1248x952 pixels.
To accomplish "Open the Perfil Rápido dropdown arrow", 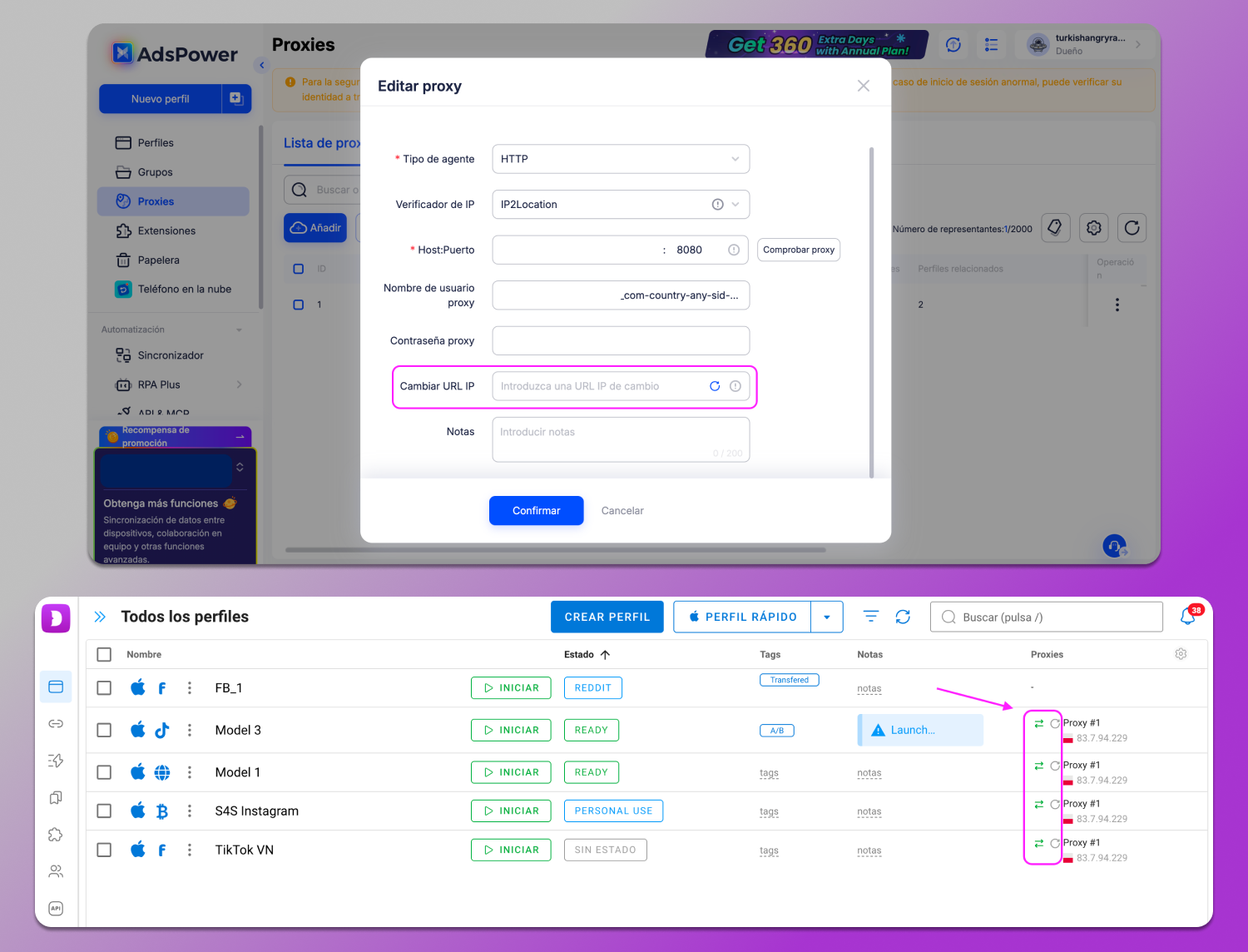I will 826,617.
